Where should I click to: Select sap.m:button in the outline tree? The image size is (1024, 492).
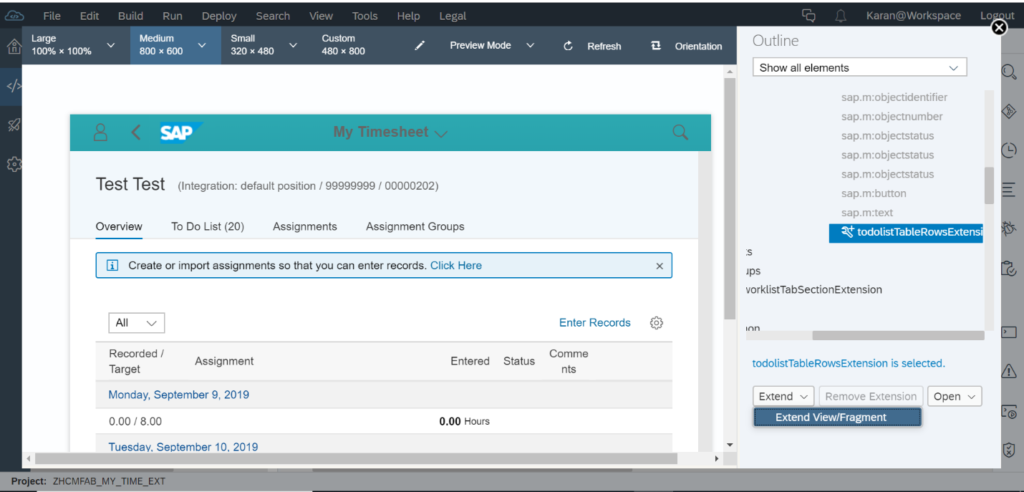(x=874, y=193)
